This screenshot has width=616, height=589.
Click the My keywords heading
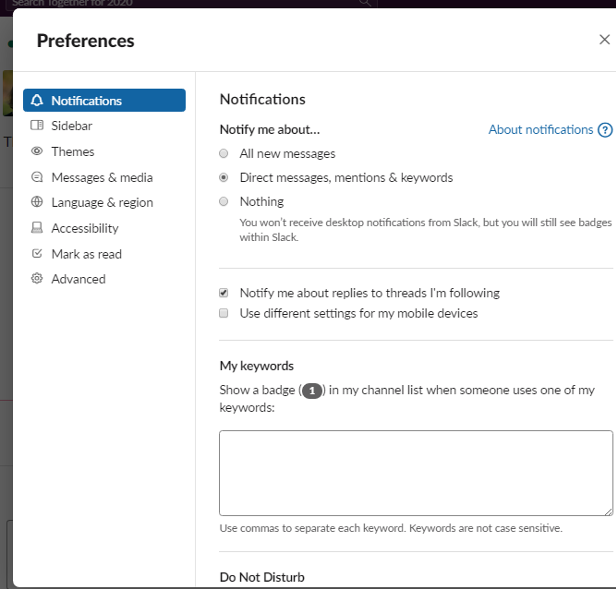point(257,366)
